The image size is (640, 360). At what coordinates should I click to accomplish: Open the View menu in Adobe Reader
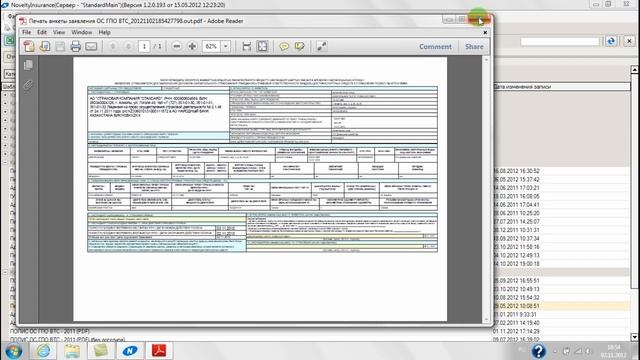click(59, 32)
